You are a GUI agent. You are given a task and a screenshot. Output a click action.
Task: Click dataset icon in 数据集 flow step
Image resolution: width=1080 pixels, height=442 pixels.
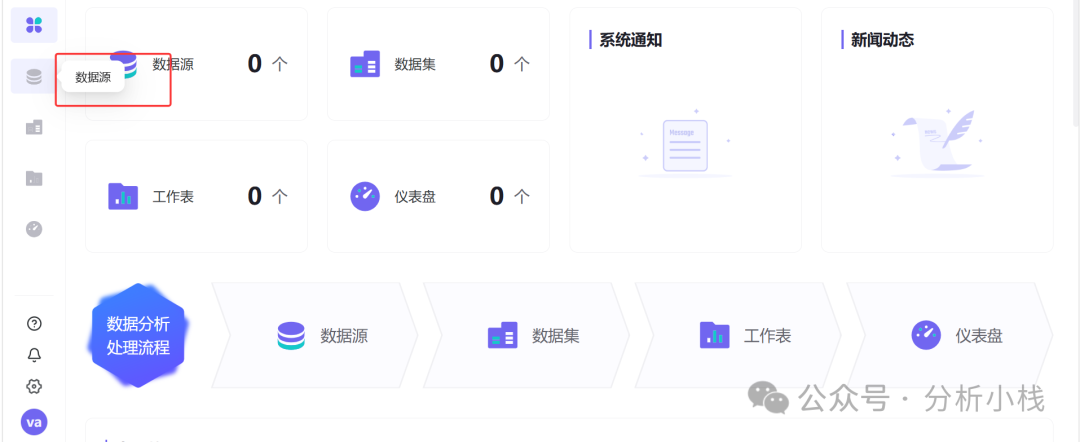pyautogui.click(x=502, y=335)
